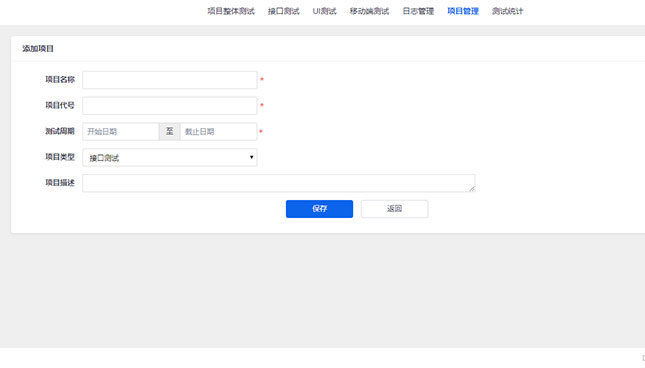Click the 保存 button
Screen dimensions: 645x368
(319, 209)
